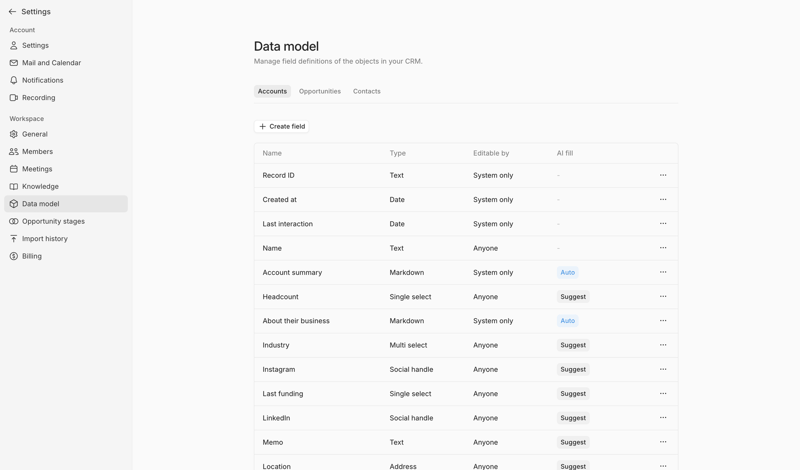Open Billing settings
The height and width of the screenshot is (470, 800).
(x=32, y=256)
